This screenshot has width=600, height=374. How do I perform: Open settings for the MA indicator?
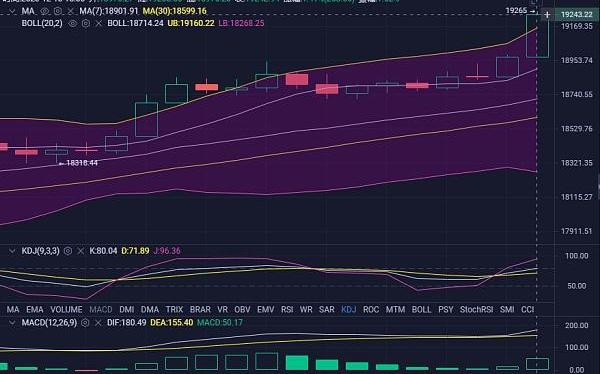click(x=58, y=11)
